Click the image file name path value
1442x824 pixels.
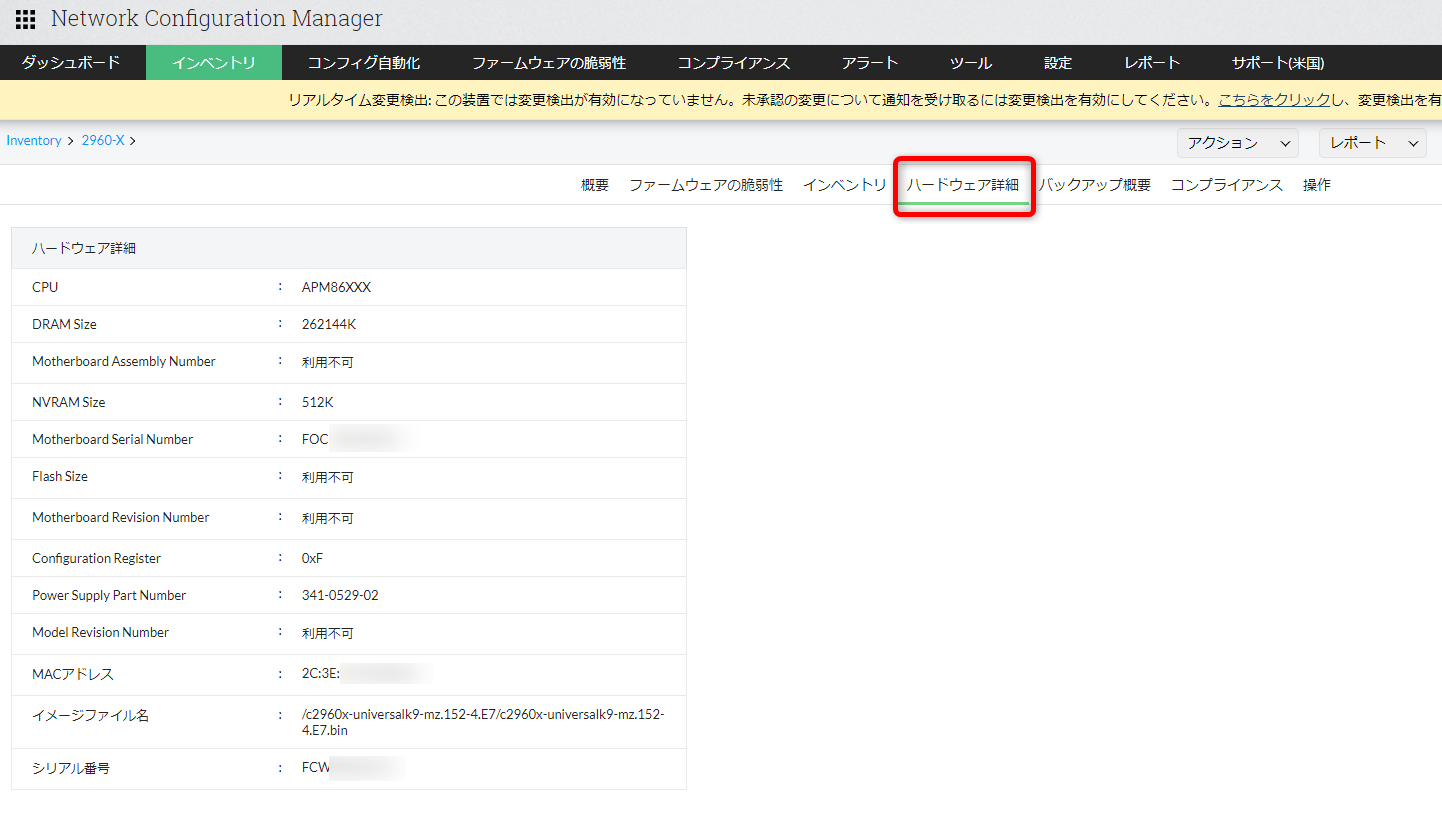point(483,722)
